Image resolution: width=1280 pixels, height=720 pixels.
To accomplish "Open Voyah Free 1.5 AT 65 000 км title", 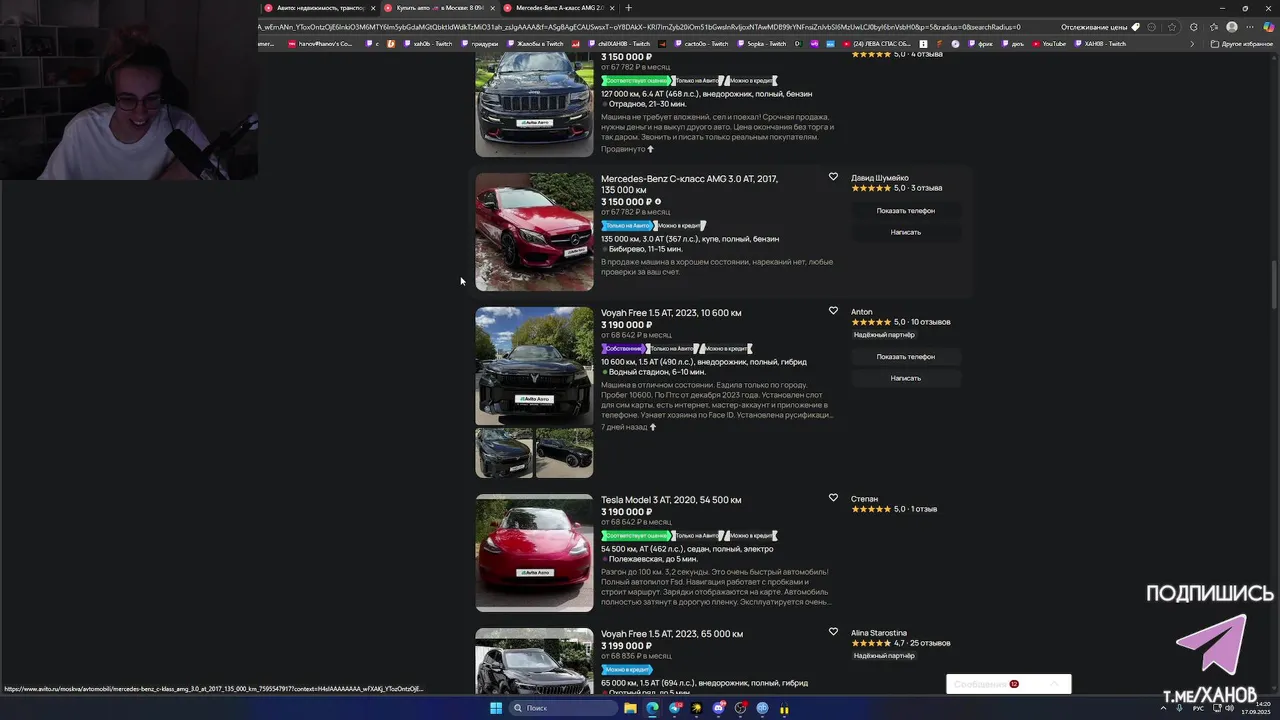I will click(x=672, y=634).
